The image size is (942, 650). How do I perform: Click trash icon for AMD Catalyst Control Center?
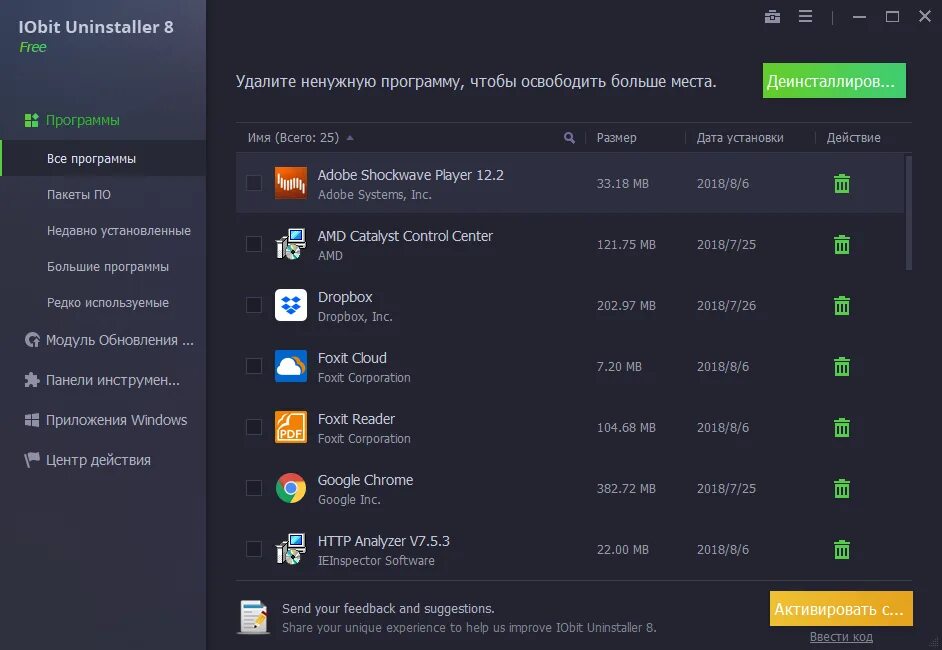coord(842,245)
